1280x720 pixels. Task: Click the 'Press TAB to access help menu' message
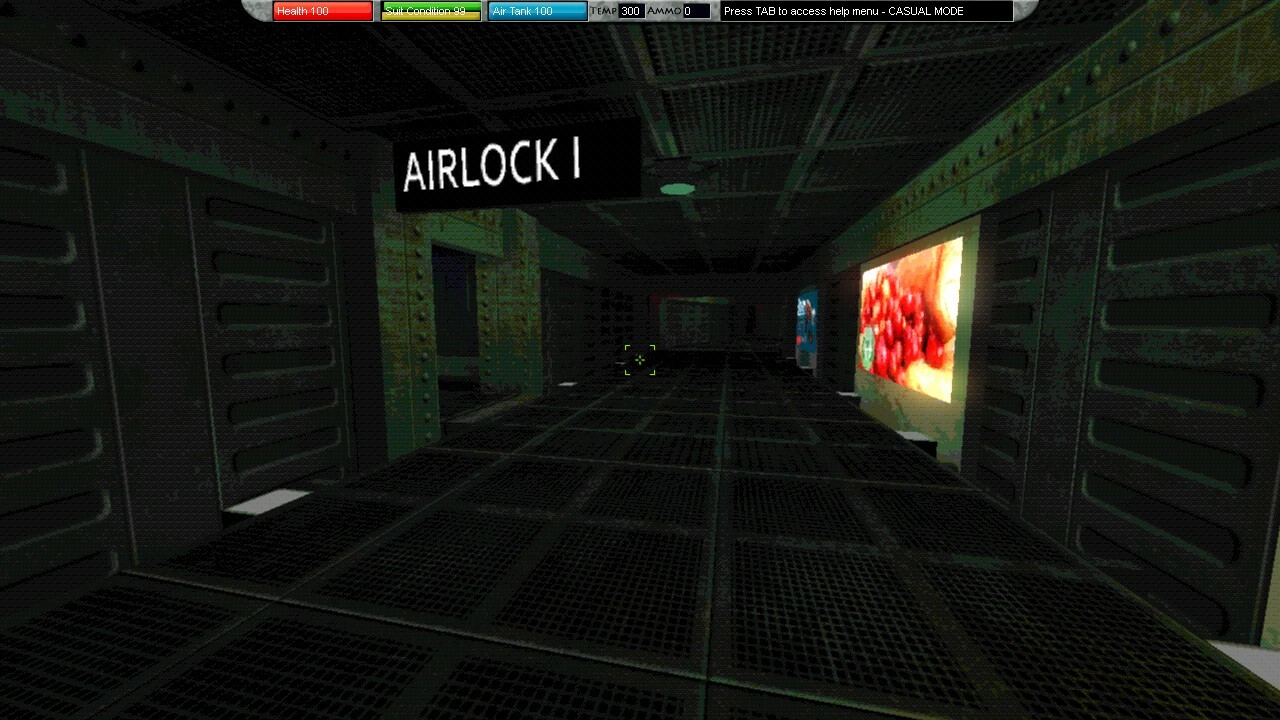[866, 11]
